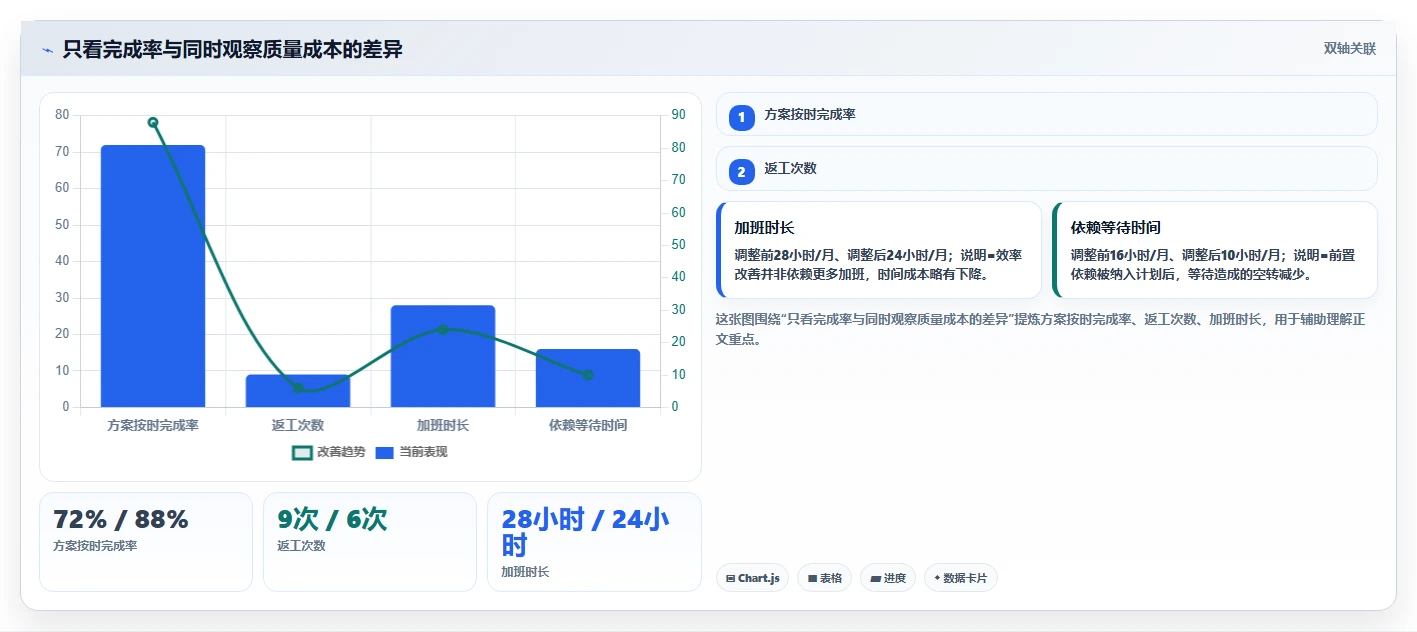This screenshot has height=632, width=1417.
Task: Click the line point above 方案按时完成率
Action: click(153, 122)
